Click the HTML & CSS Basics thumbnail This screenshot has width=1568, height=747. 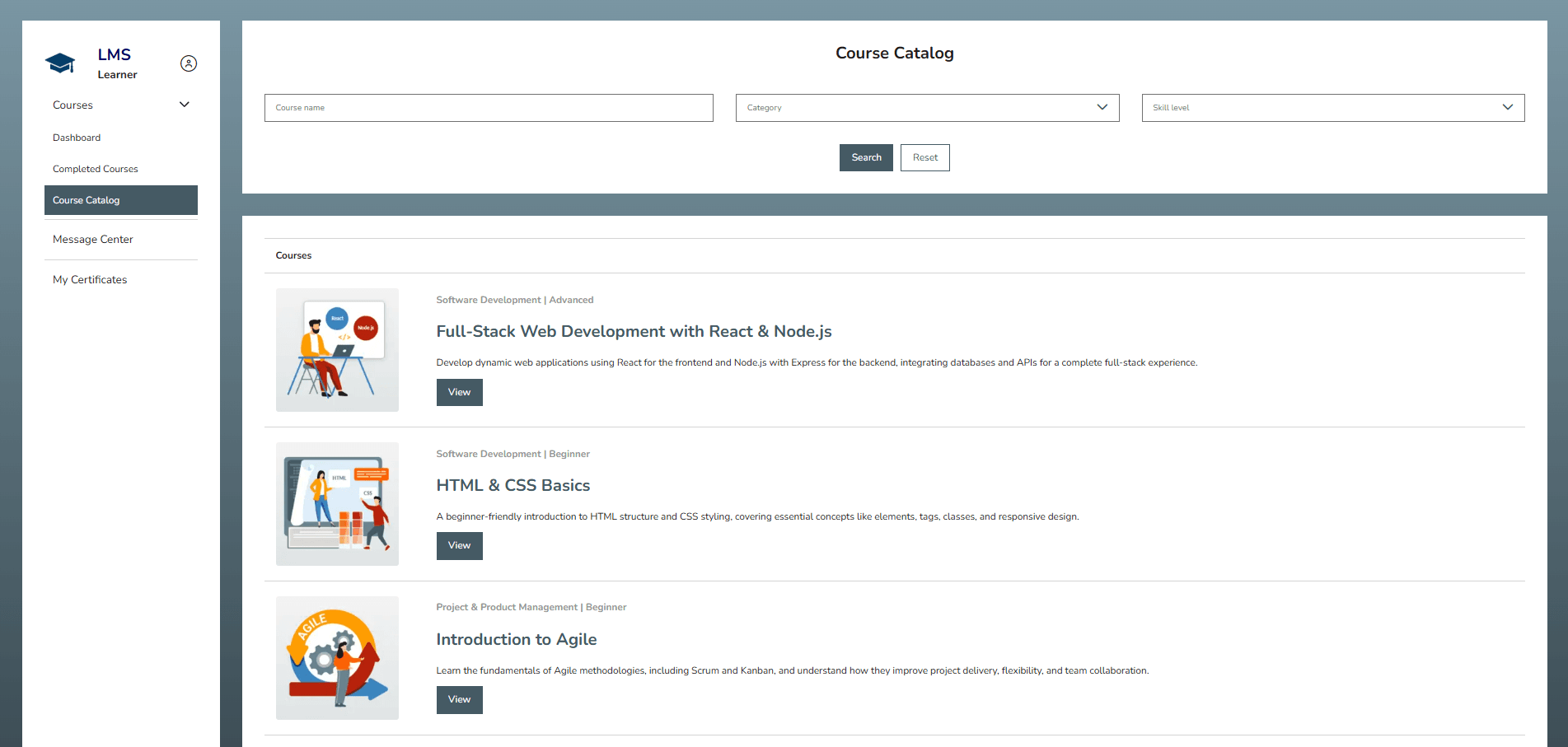coord(337,503)
